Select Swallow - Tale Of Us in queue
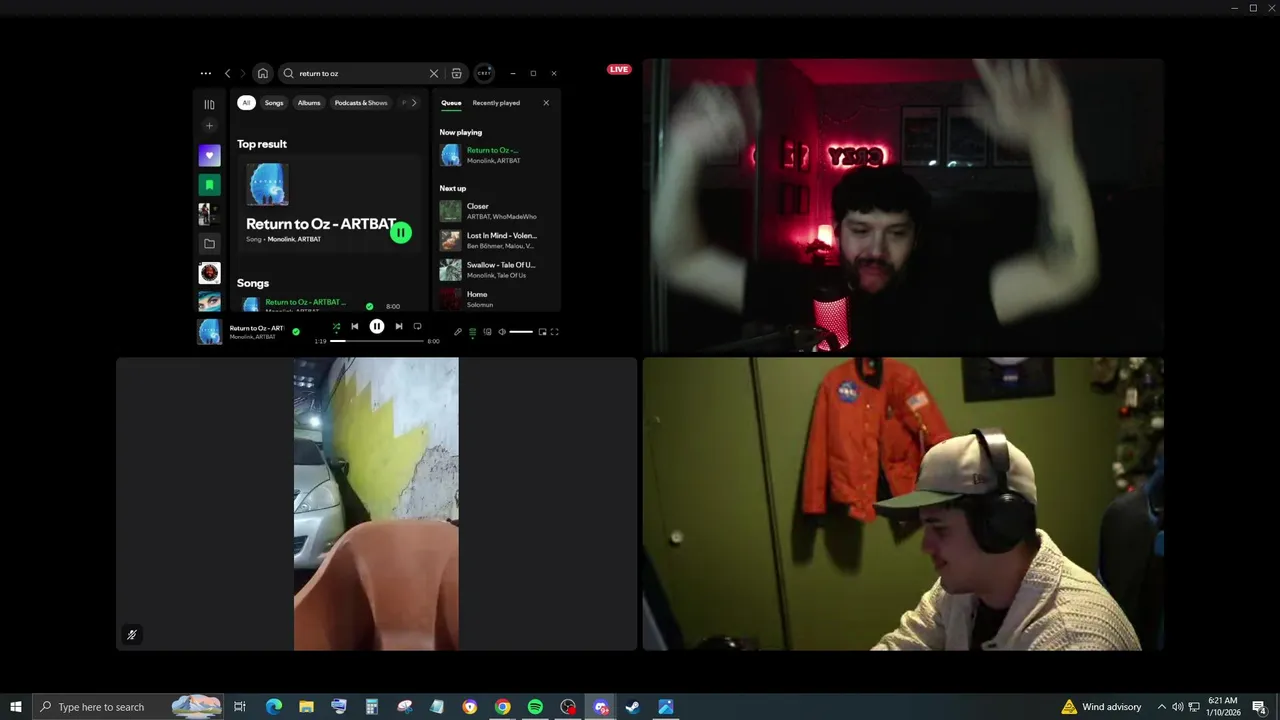Viewport: 1280px width, 720px height. [x=494, y=269]
